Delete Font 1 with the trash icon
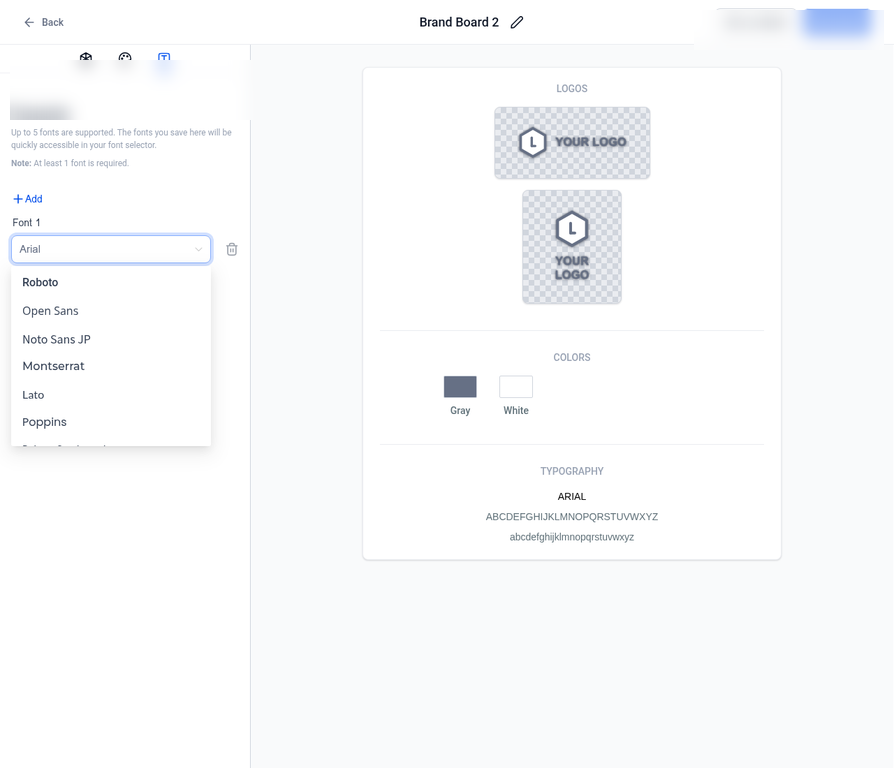 click(x=231, y=249)
